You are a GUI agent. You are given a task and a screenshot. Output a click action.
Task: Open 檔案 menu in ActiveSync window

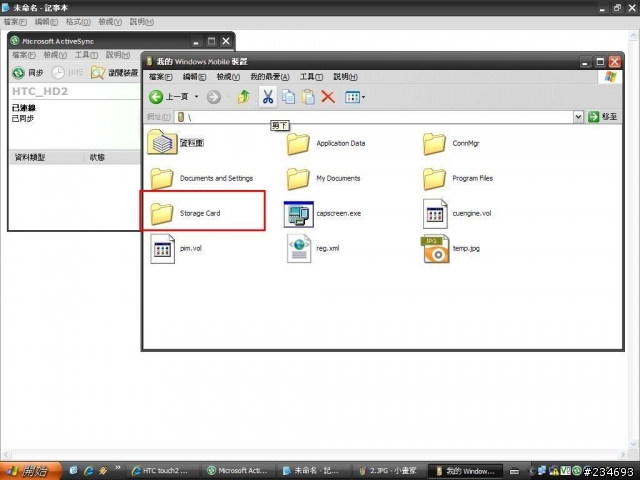[x=23, y=55]
